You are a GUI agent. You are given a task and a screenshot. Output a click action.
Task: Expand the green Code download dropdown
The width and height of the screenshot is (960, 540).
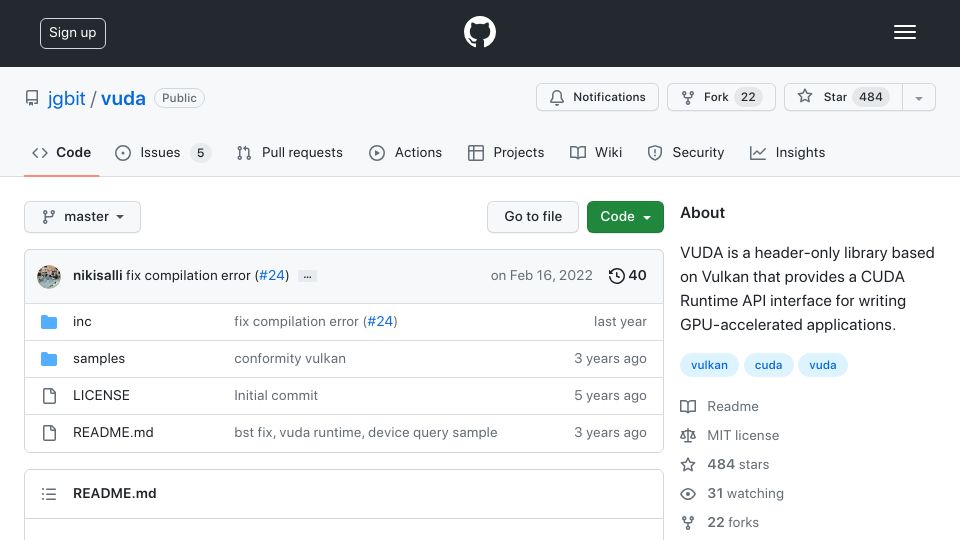(x=625, y=217)
